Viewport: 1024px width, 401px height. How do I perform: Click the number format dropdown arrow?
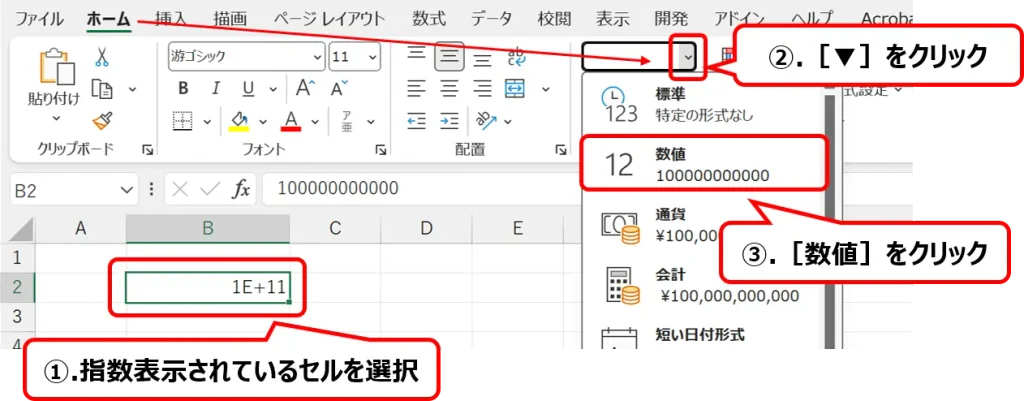(688, 57)
